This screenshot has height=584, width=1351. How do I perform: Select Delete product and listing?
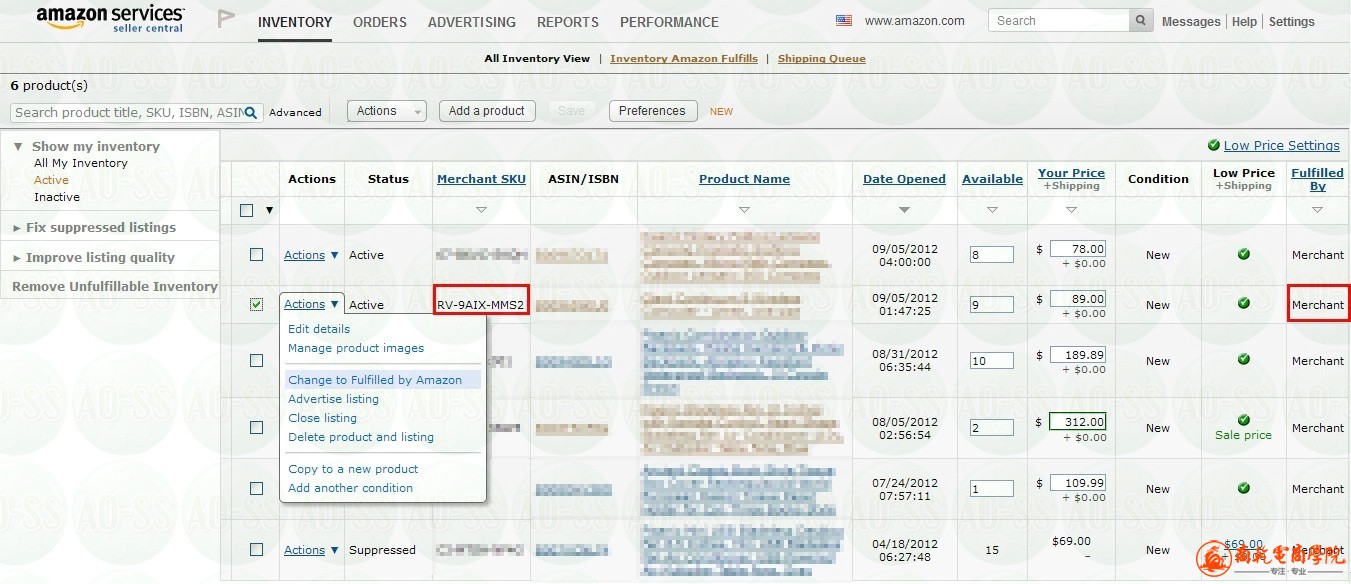click(x=361, y=437)
